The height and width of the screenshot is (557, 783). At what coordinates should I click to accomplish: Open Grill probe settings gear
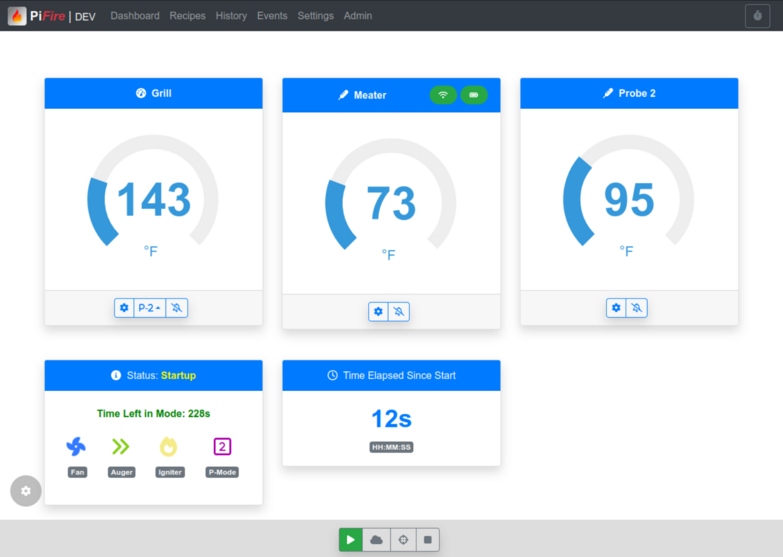coord(124,308)
